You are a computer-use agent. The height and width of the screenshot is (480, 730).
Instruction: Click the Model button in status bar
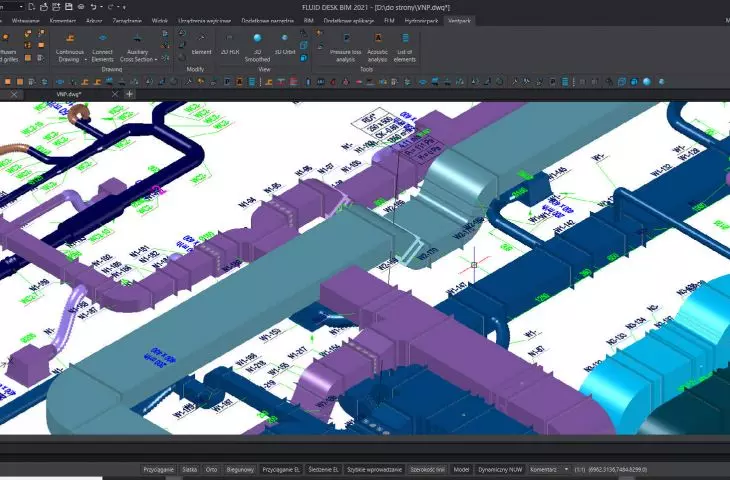(461, 469)
